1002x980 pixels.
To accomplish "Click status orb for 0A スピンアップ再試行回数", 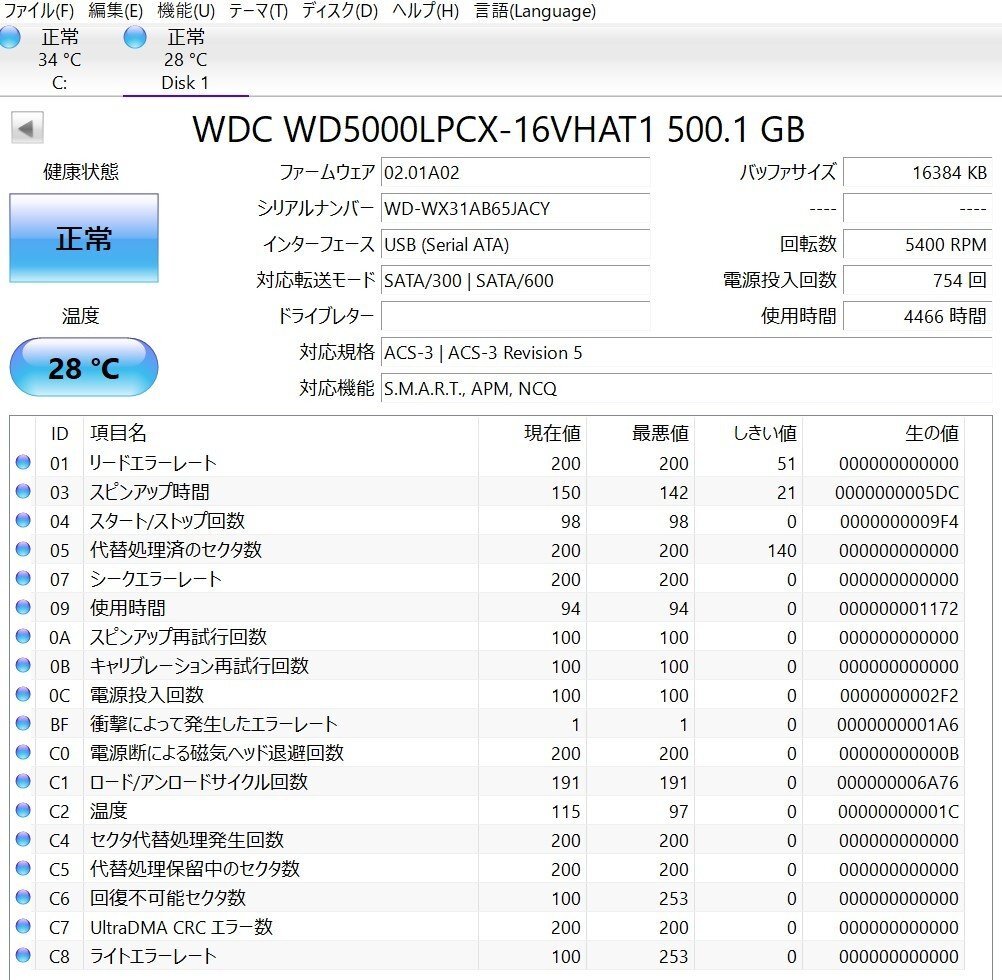I will coord(23,636).
